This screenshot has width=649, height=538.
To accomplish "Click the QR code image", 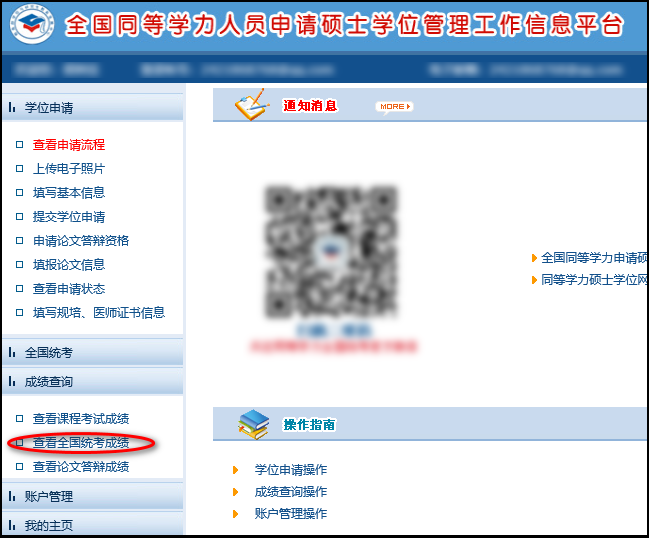I will click(331, 252).
